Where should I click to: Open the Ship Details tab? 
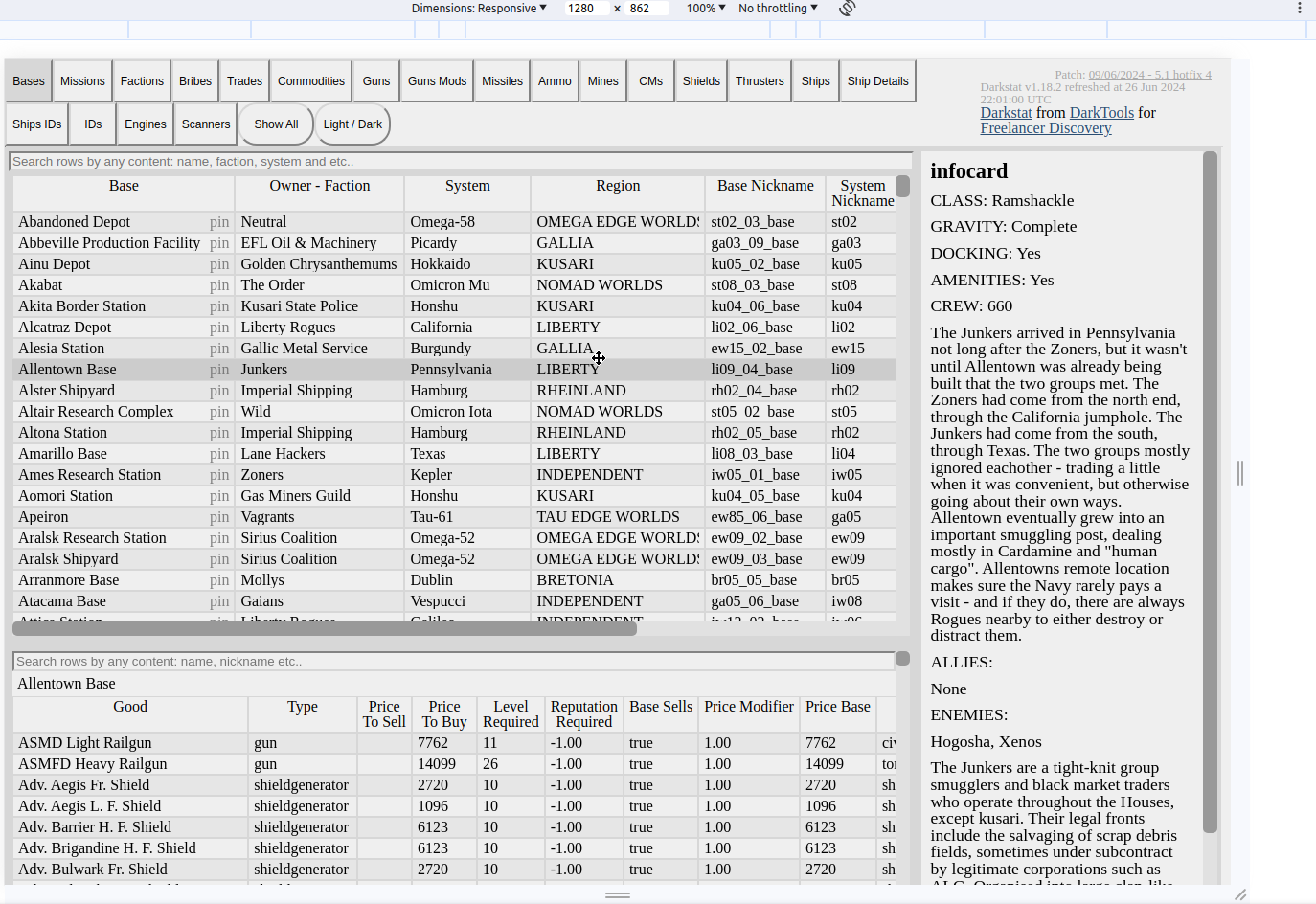878,81
